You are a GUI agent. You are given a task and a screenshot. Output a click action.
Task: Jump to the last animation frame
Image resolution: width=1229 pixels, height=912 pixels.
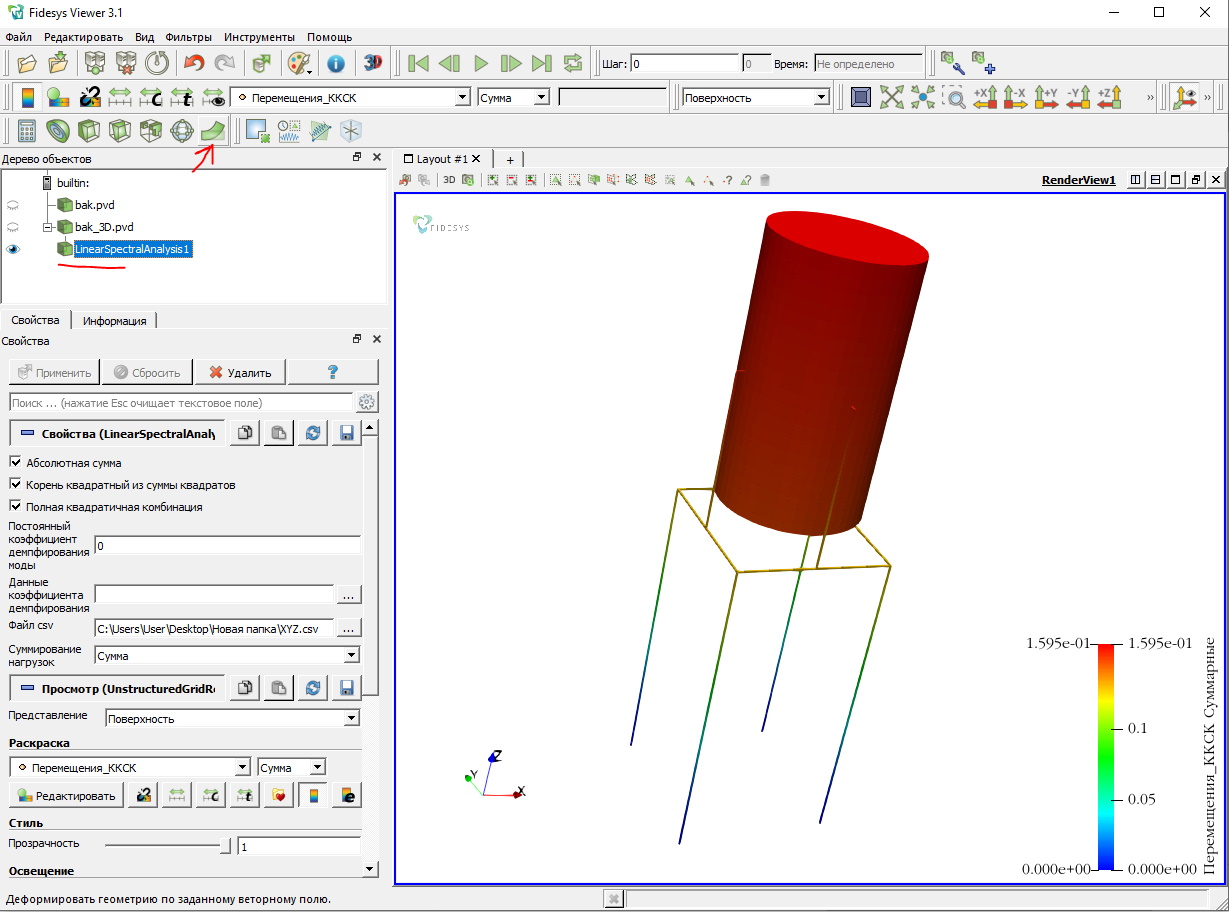click(x=541, y=63)
